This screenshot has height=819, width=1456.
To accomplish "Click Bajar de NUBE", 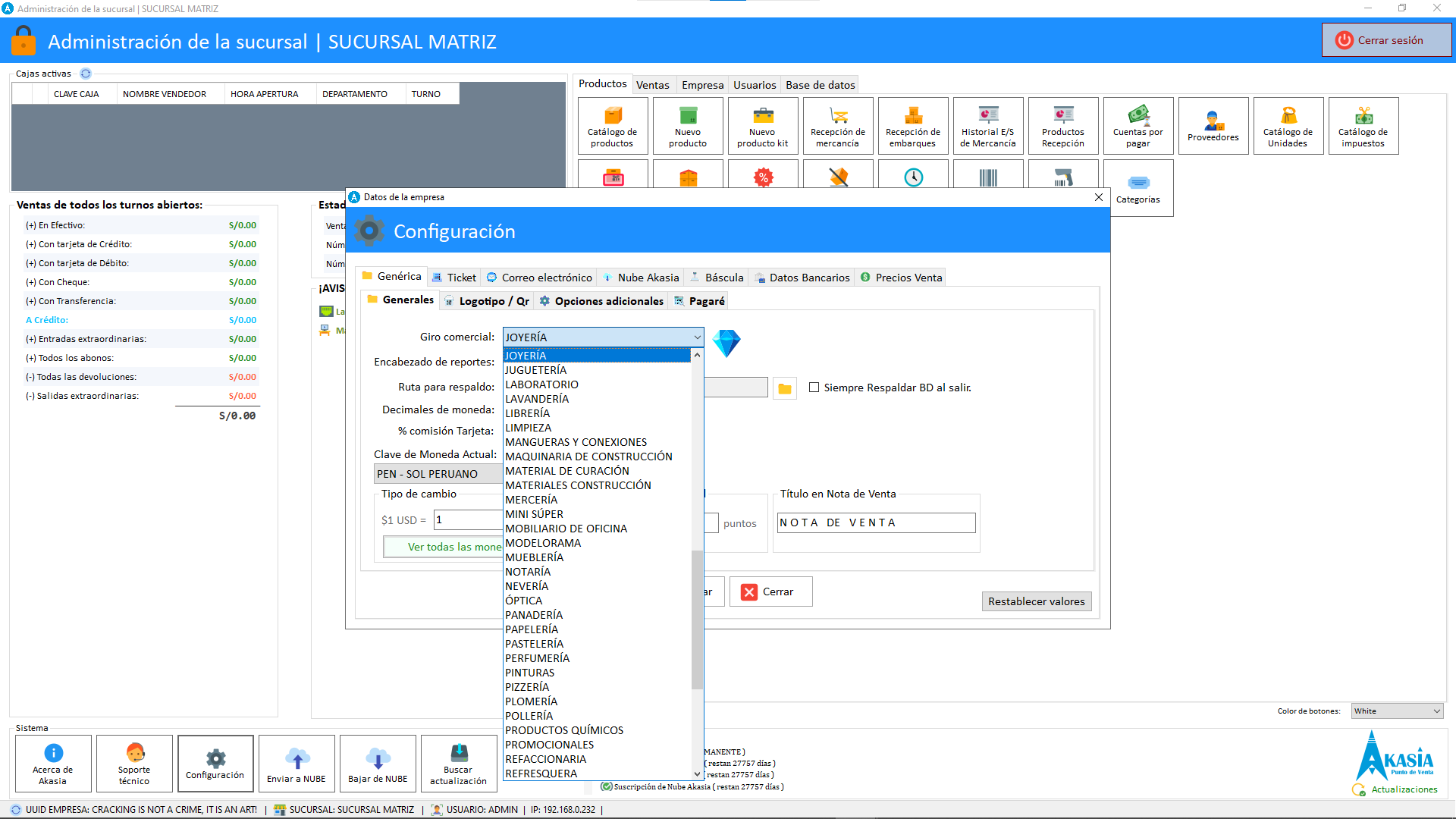I will pos(378,763).
